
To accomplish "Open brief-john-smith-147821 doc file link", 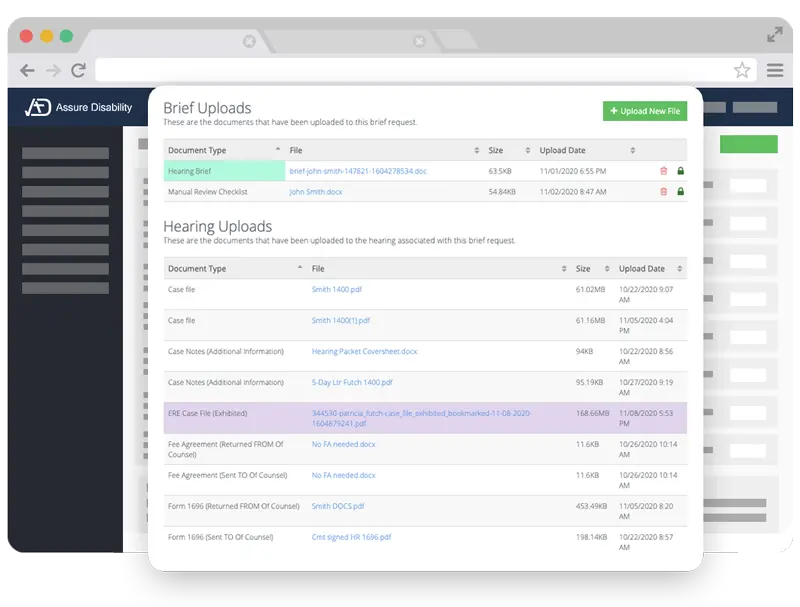I will coord(358,171).
